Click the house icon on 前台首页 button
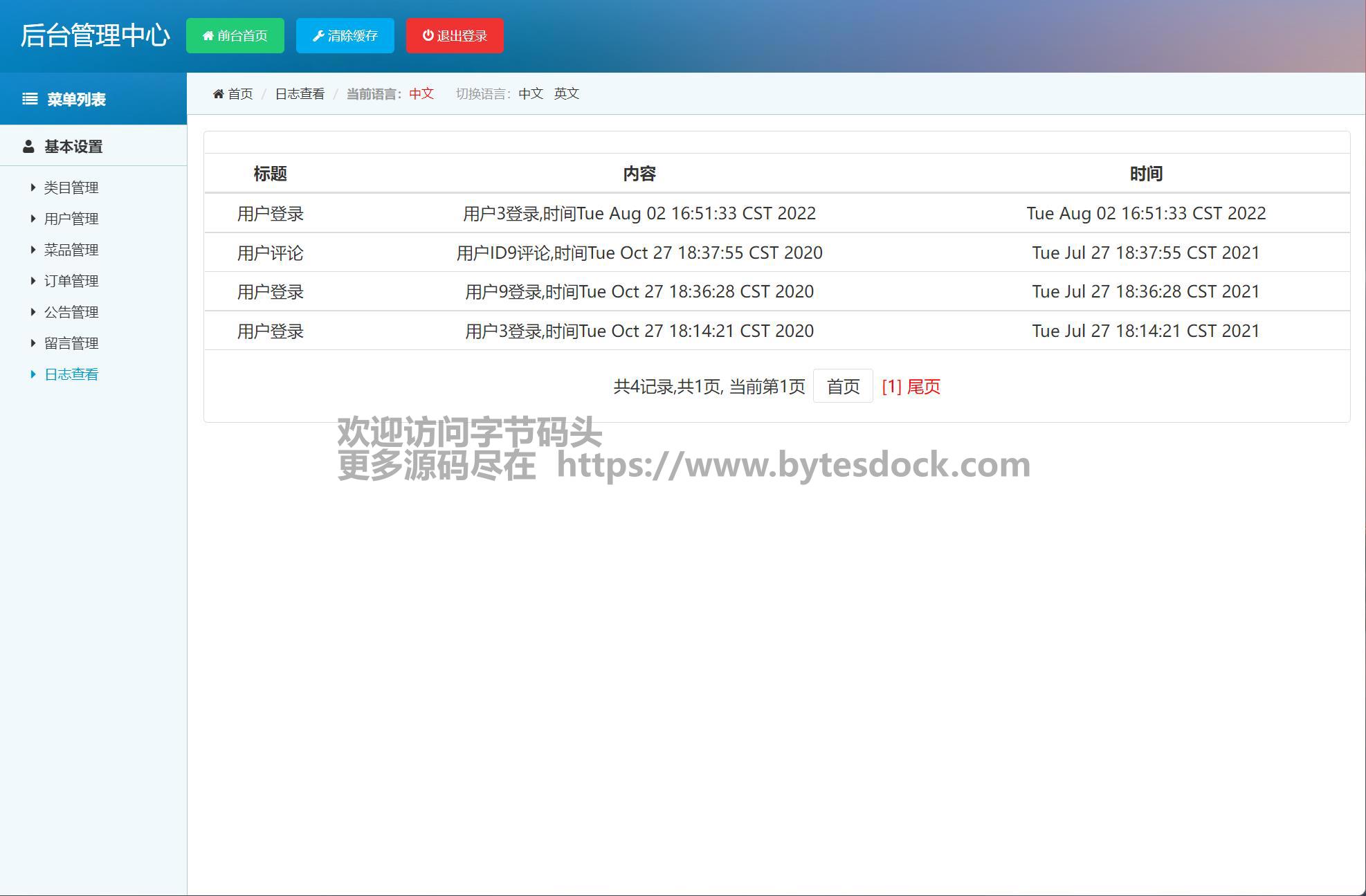The width and height of the screenshot is (1366, 896). point(208,36)
